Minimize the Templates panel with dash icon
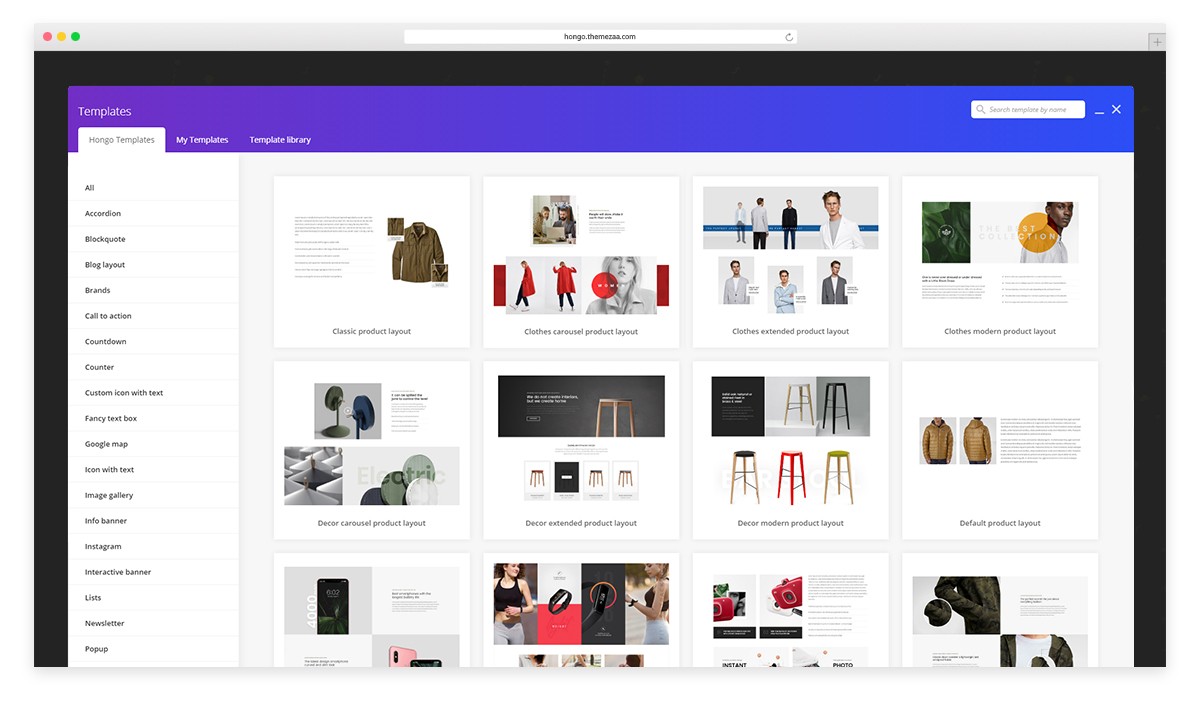The height and width of the screenshot is (702, 1200). pyautogui.click(x=1099, y=112)
